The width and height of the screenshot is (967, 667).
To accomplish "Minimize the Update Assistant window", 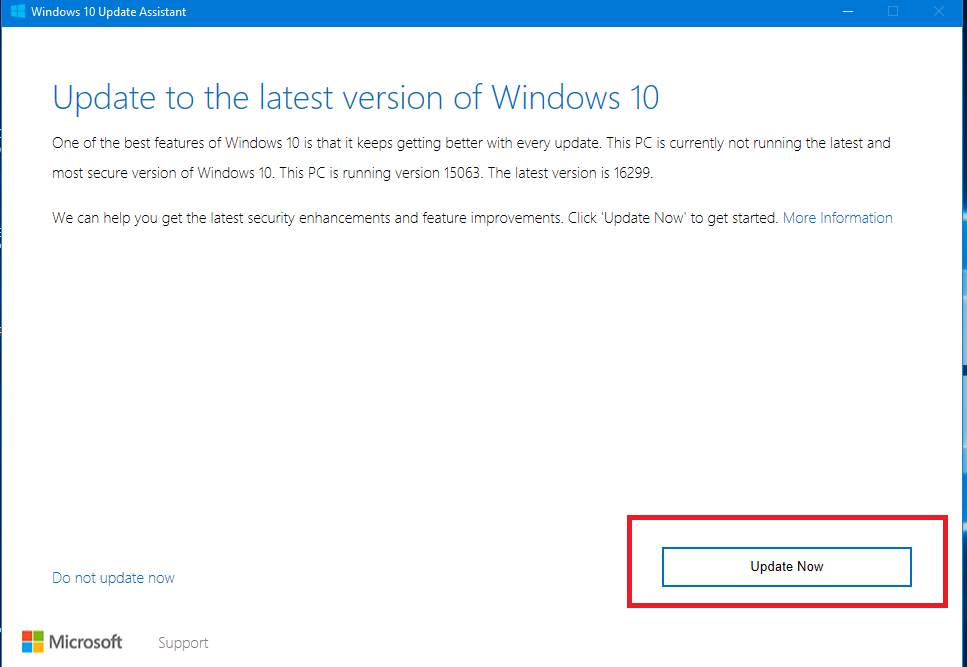I will click(x=848, y=11).
